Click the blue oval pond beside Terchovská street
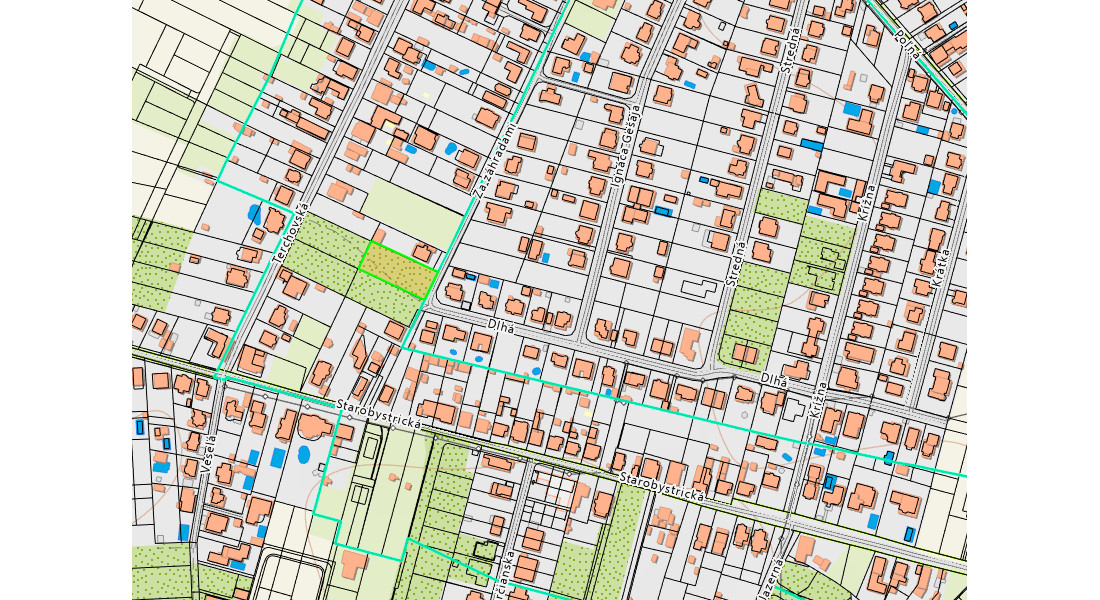The height and width of the screenshot is (600, 1100). coord(253,213)
